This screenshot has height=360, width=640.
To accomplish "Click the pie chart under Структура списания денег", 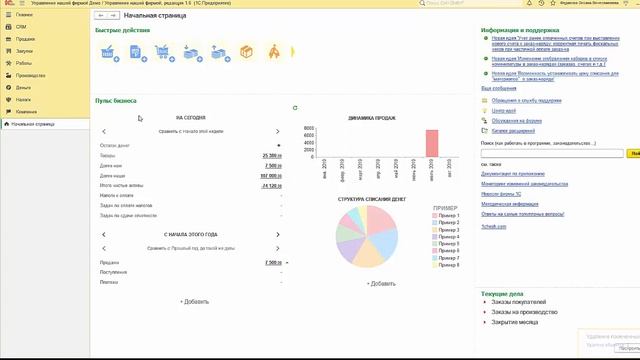I will (x=367, y=236).
